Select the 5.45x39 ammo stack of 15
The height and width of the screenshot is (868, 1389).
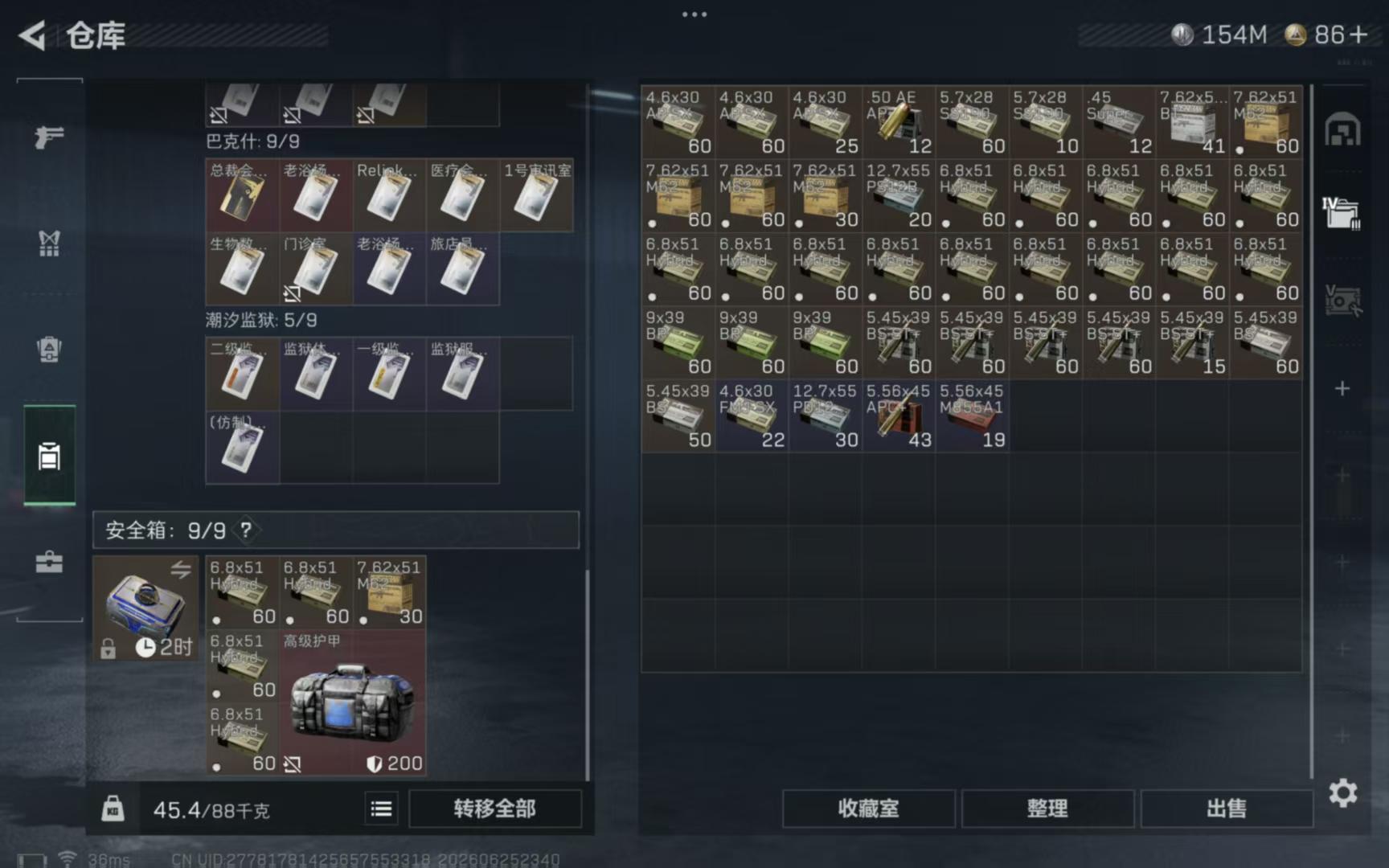[1193, 342]
